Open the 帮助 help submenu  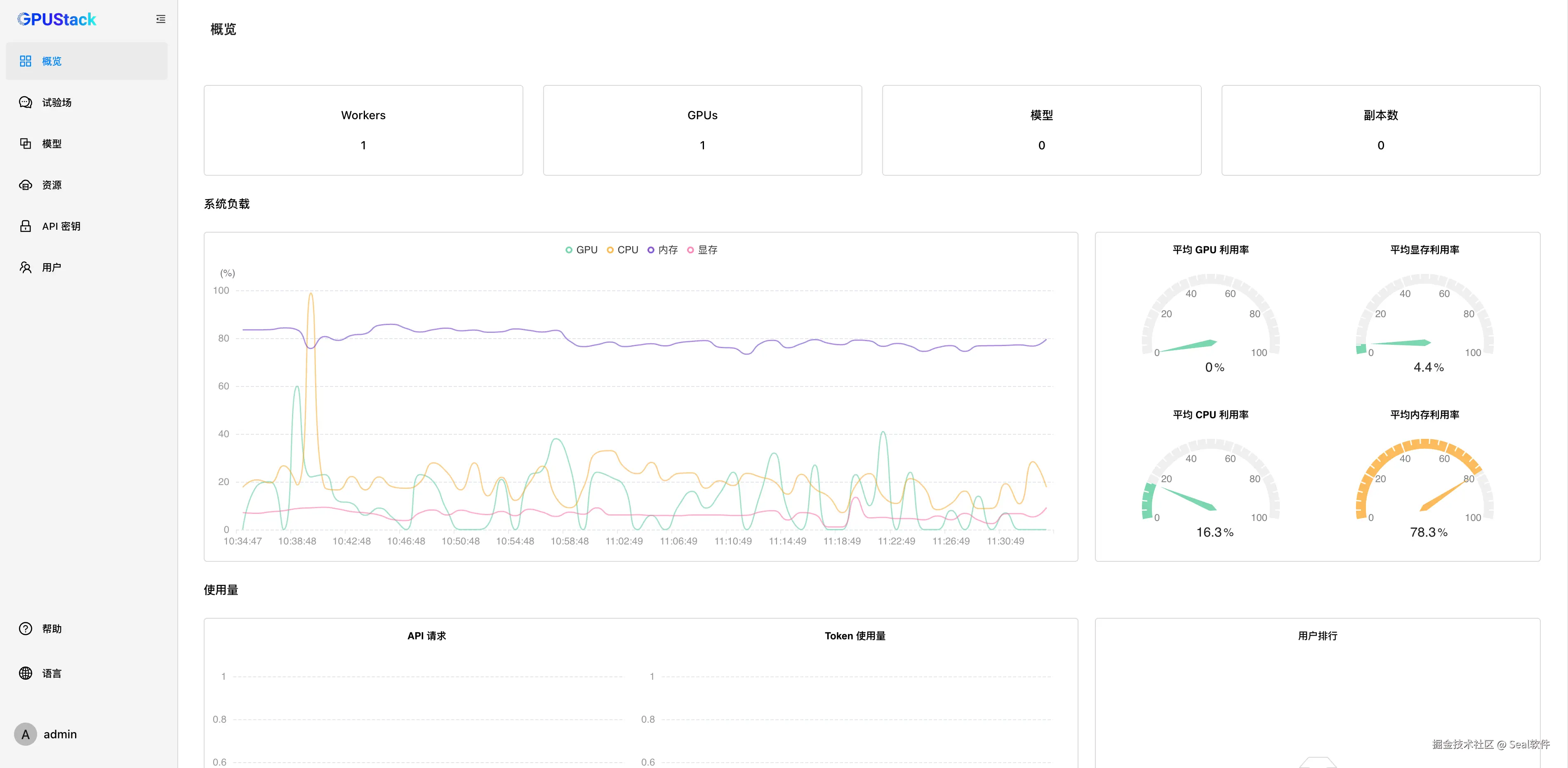pyautogui.click(x=52, y=629)
